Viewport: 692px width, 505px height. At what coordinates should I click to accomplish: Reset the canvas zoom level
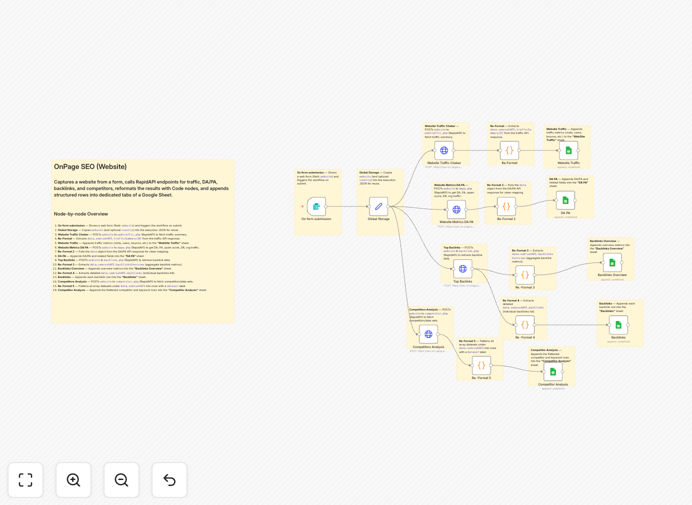tap(169, 480)
